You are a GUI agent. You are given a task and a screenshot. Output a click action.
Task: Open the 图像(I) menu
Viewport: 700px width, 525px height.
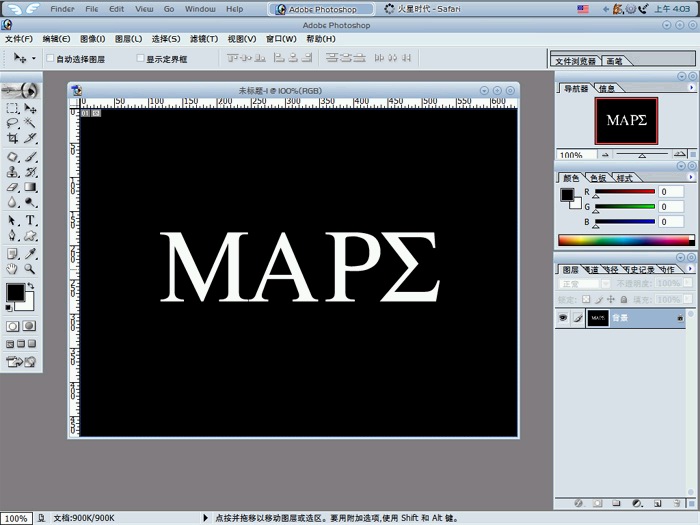pyautogui.click(x=93, y=39)
